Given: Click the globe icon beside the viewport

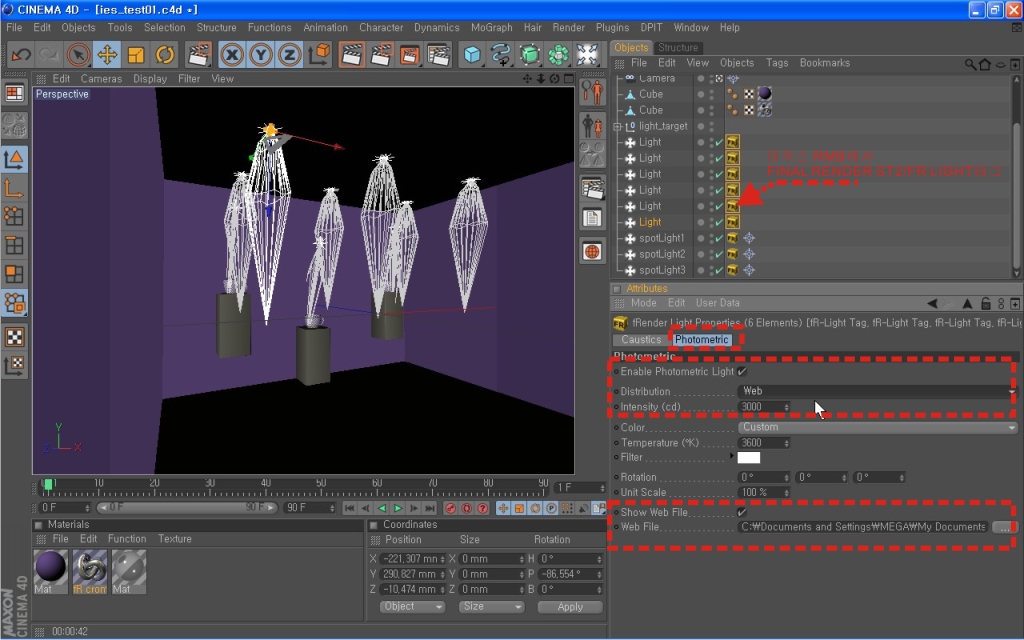Looking at the screenshot, I should (x=592, y=251).
